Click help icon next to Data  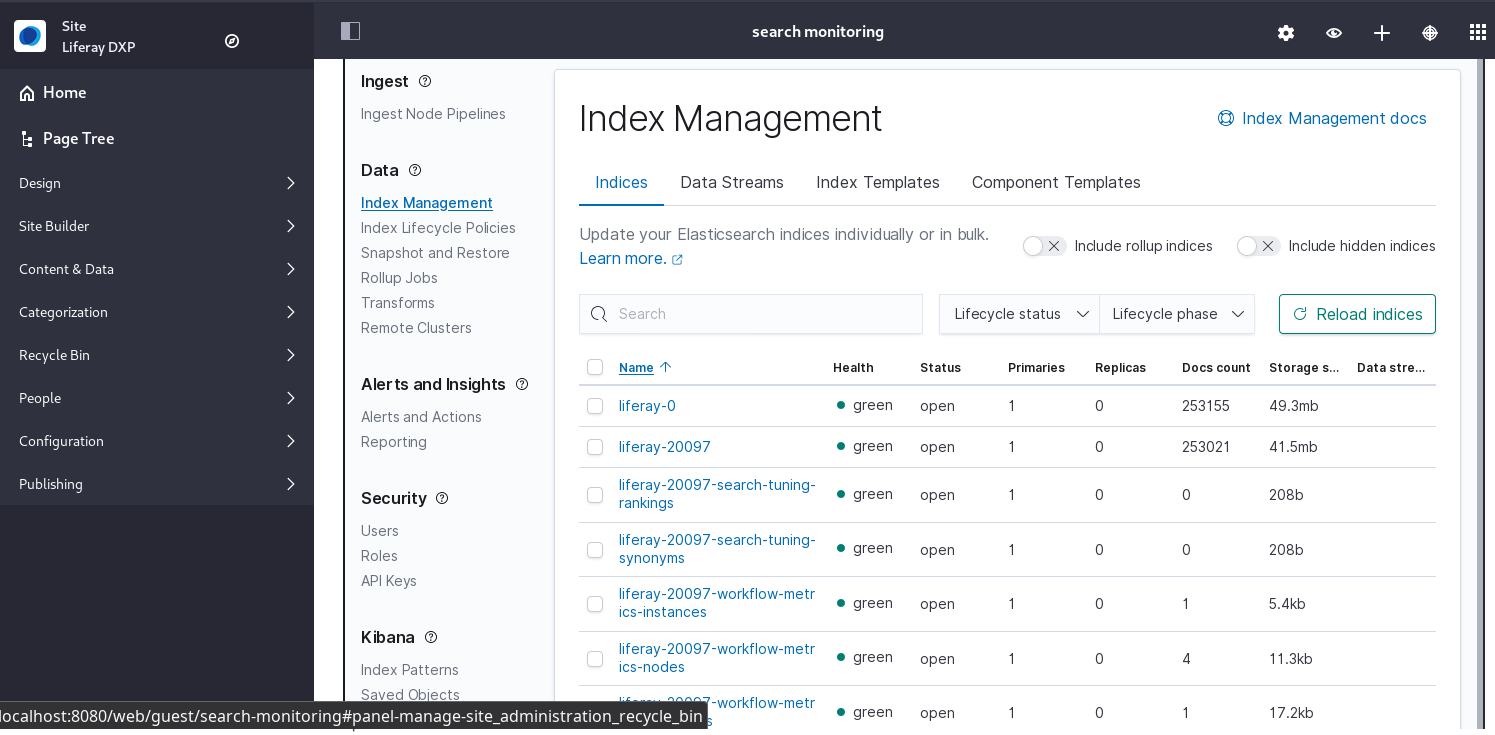click(x=415, y=170)
